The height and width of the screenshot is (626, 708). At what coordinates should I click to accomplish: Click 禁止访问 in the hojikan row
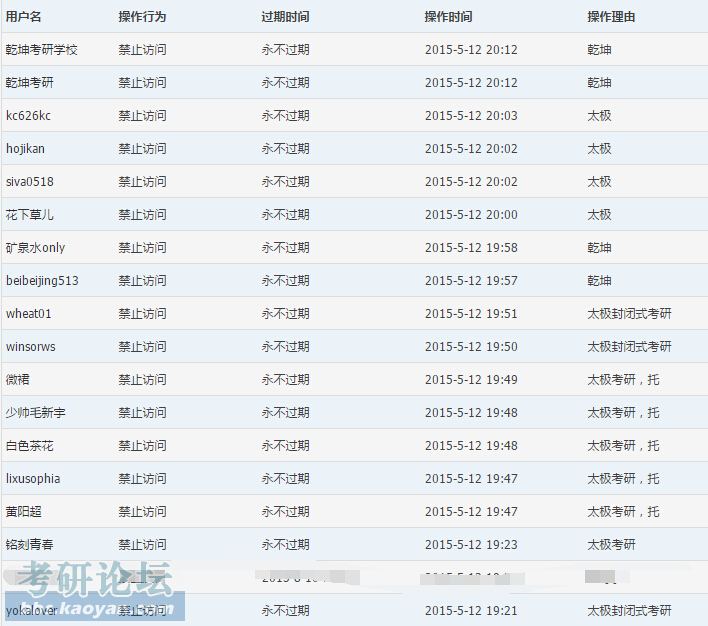[x=142, y=149]
